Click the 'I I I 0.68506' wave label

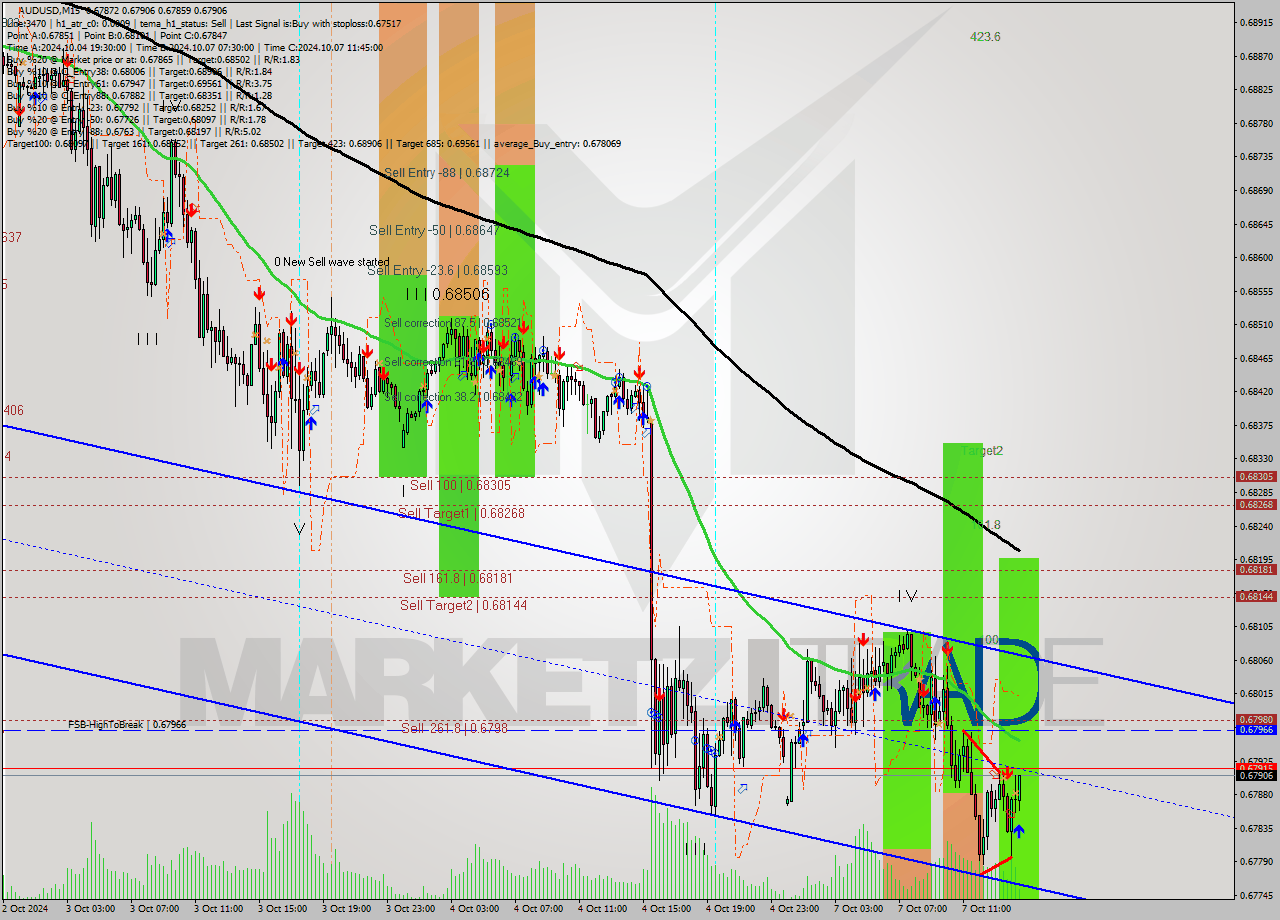pos(448,294)
